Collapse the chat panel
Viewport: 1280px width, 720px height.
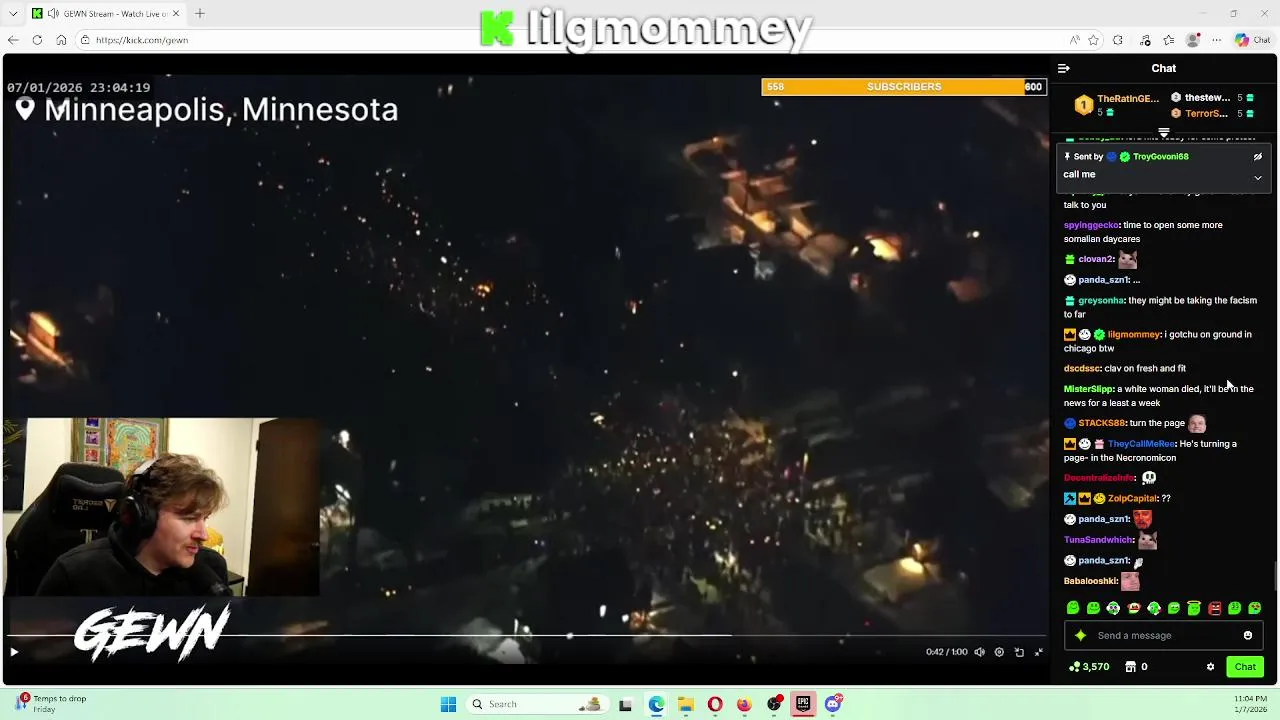click(1064, 68)
